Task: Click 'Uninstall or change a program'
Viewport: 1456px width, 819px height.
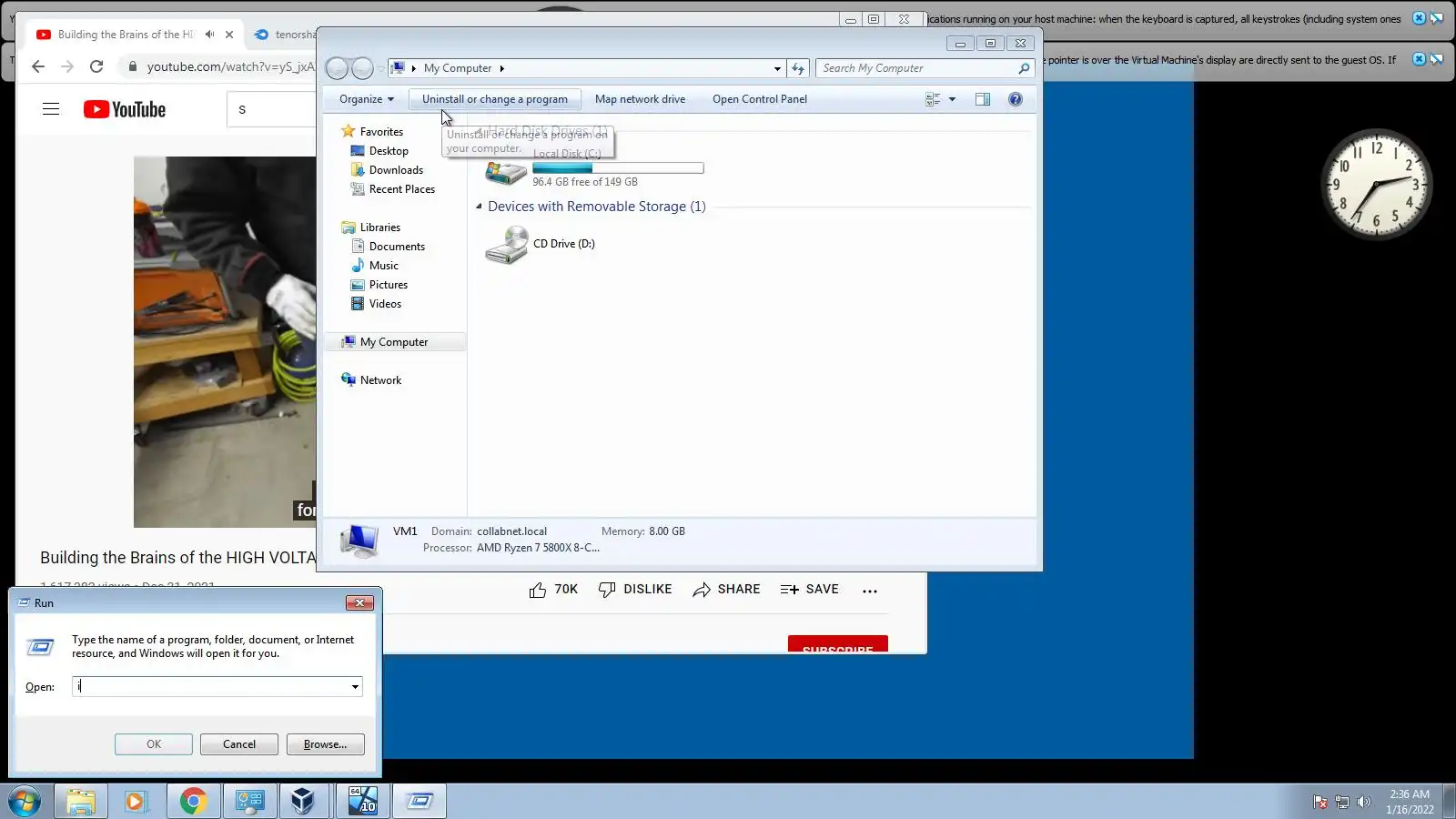Action: tap(494, 99)
